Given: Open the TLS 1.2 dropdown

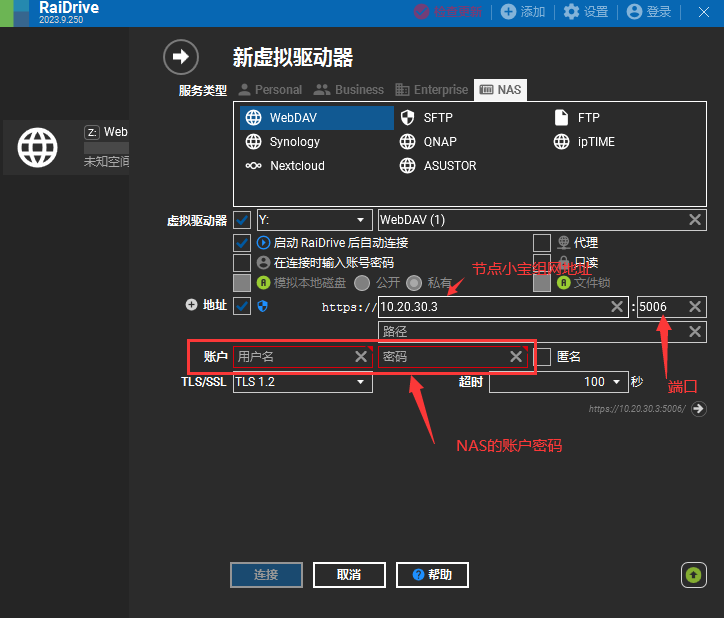Looking at the screenshot, I should [302, 382].
